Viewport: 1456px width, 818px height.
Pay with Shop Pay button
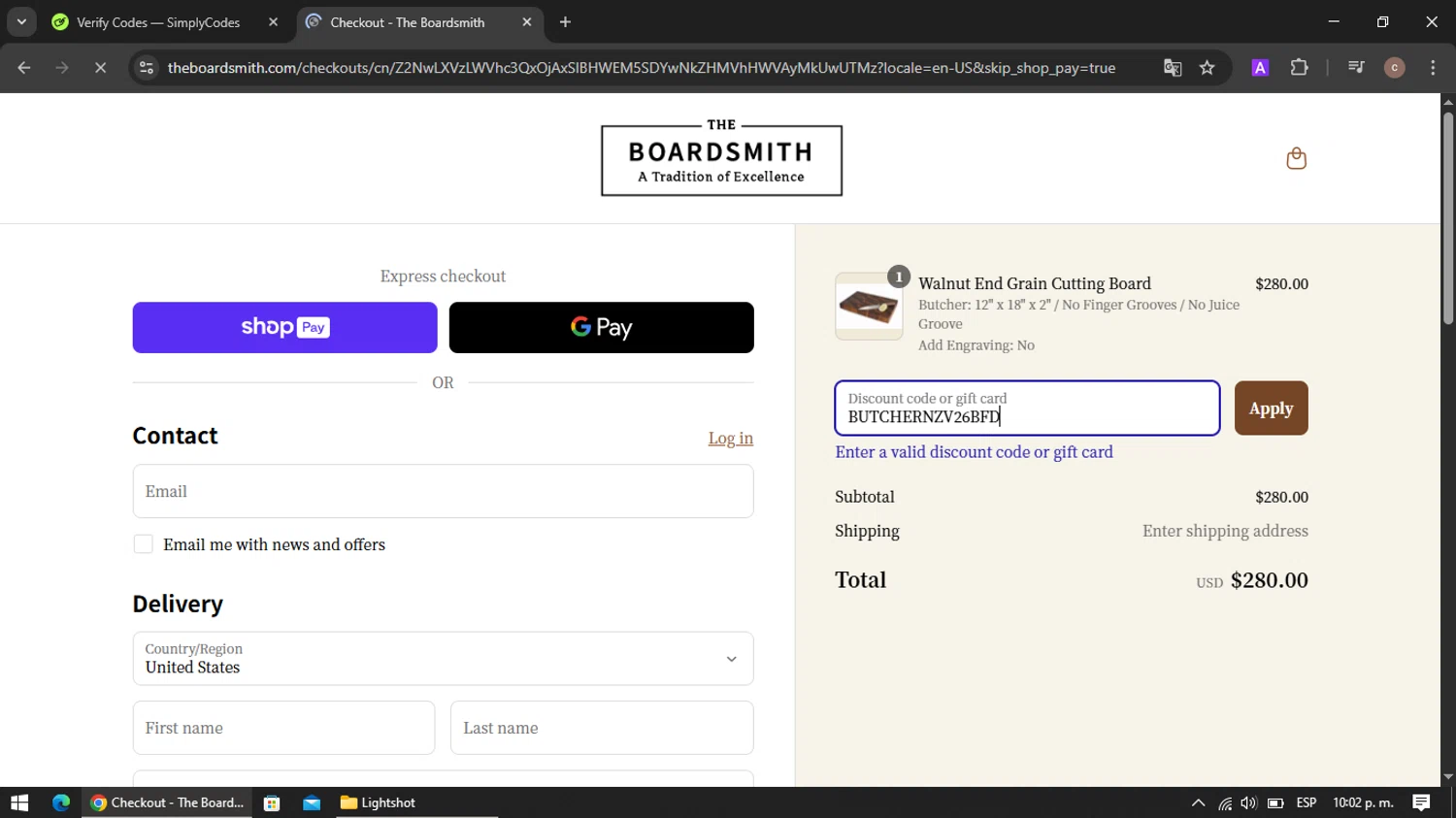pyautogui.click(x=284, y=327)
